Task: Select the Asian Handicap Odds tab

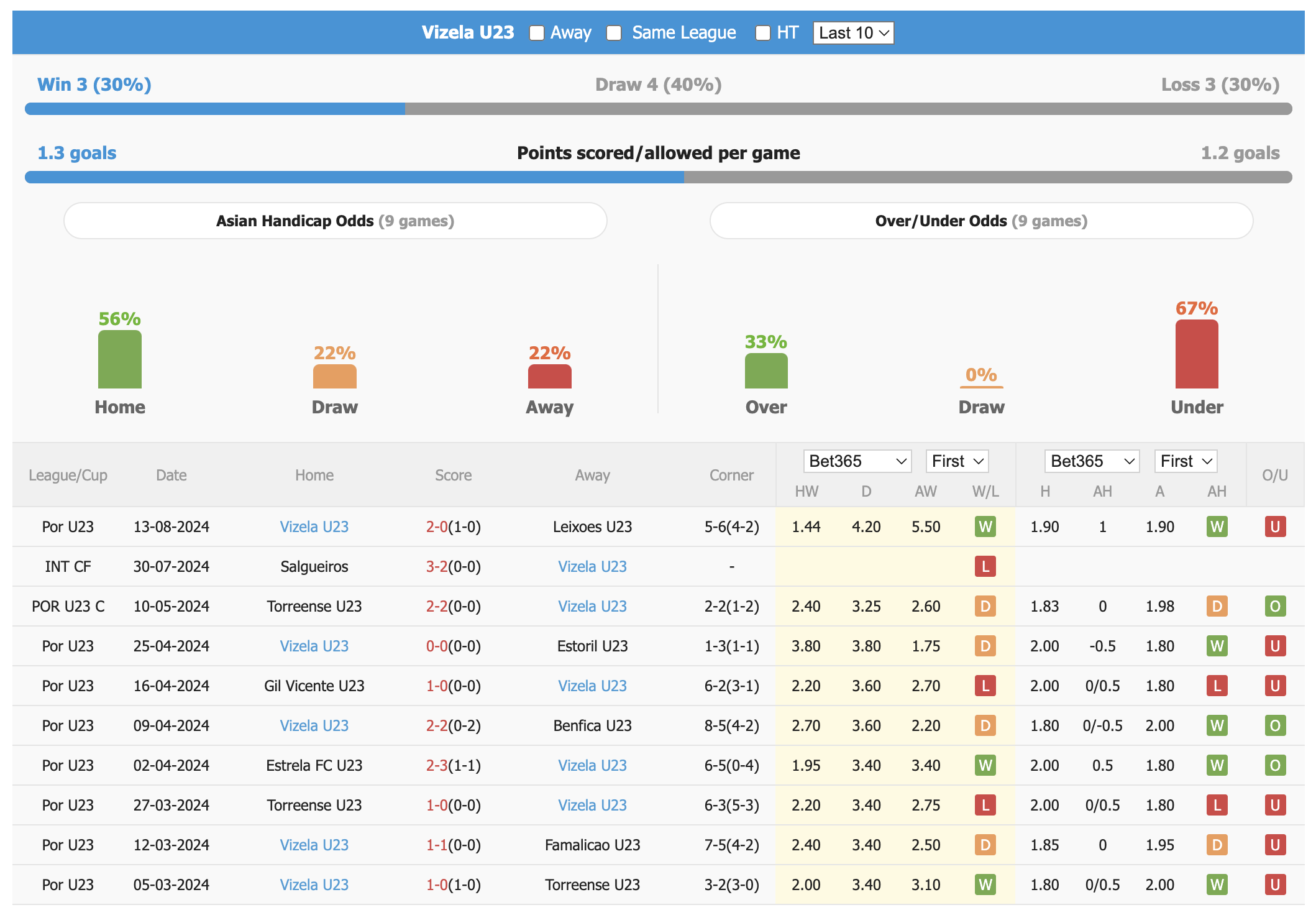Action: [x=336, y=221]
